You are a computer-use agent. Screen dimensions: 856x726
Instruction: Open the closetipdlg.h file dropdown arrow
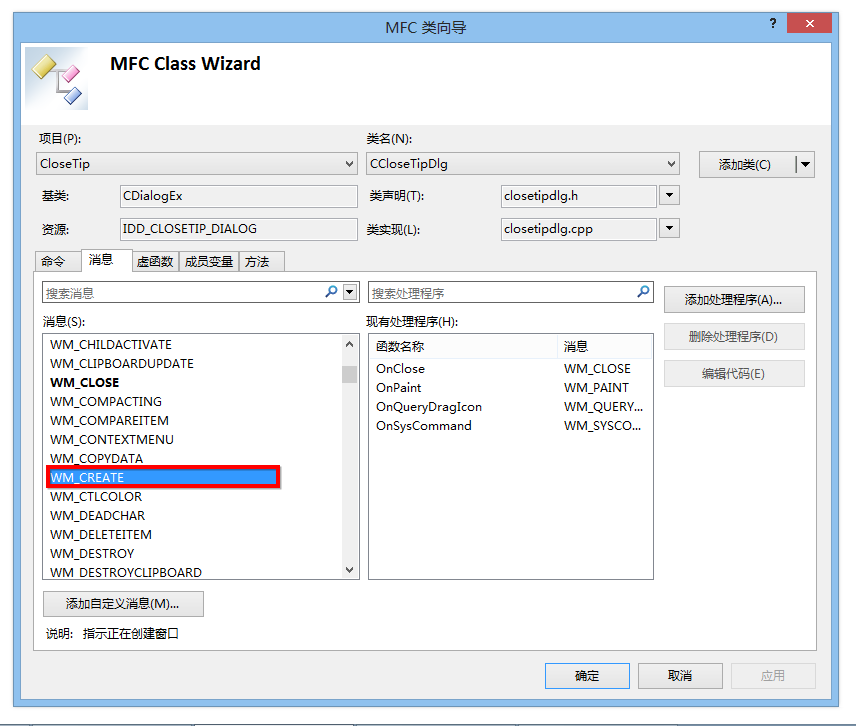(668, 196)
